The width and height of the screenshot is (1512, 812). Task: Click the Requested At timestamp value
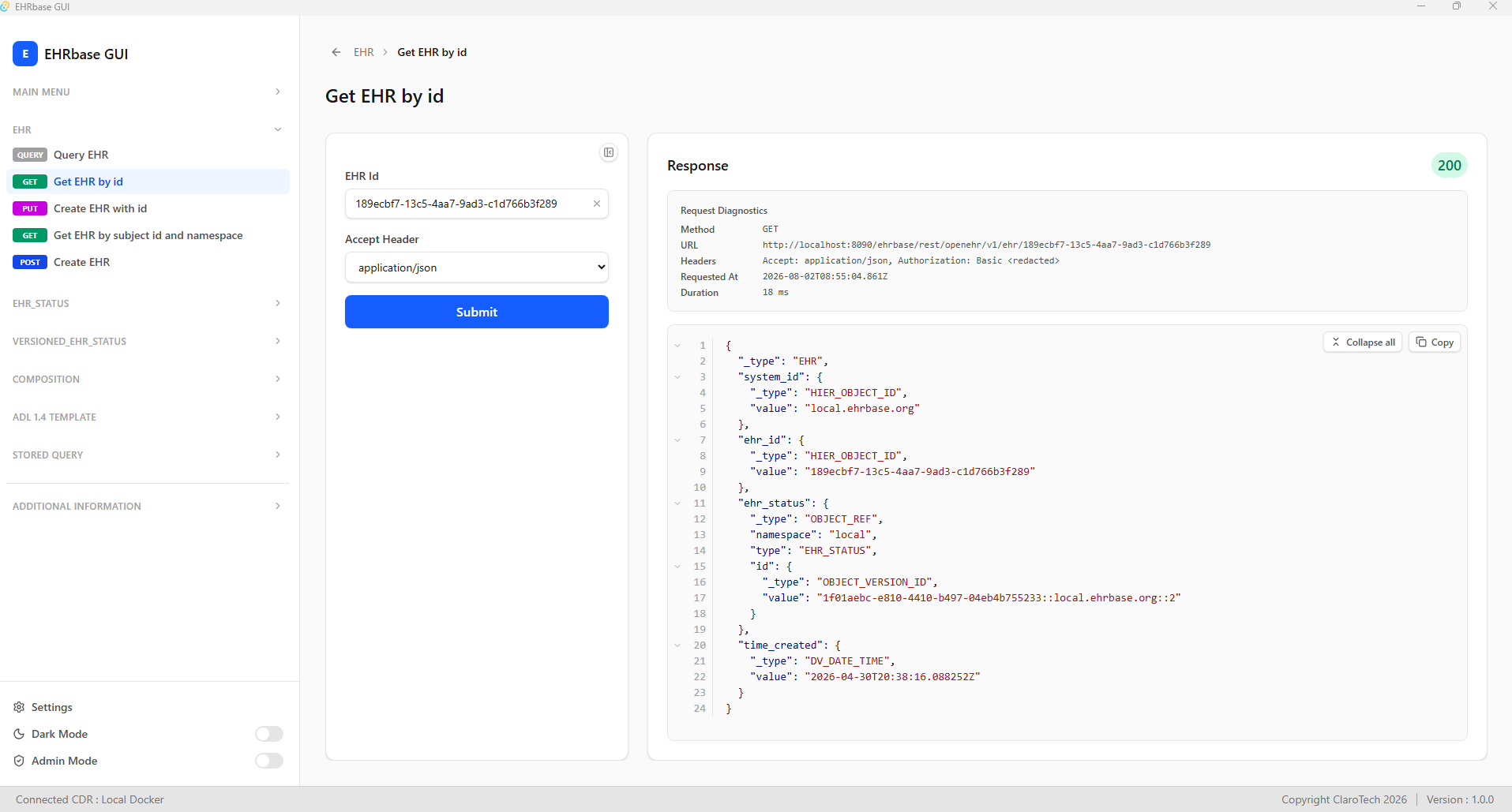[825, 276]
